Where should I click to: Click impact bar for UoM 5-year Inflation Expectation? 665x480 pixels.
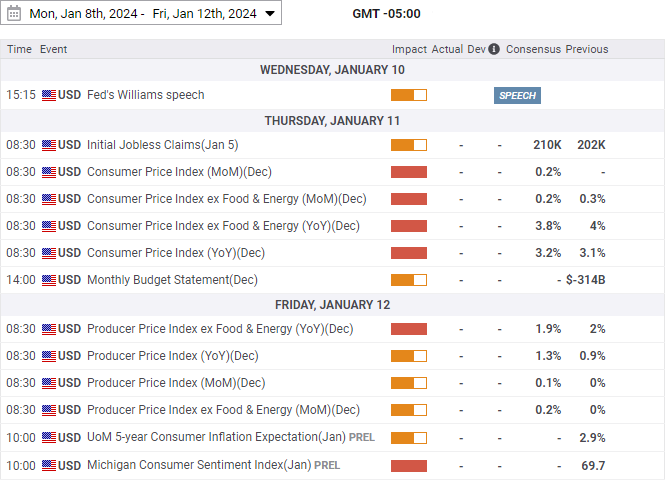(x=409, y=438)
